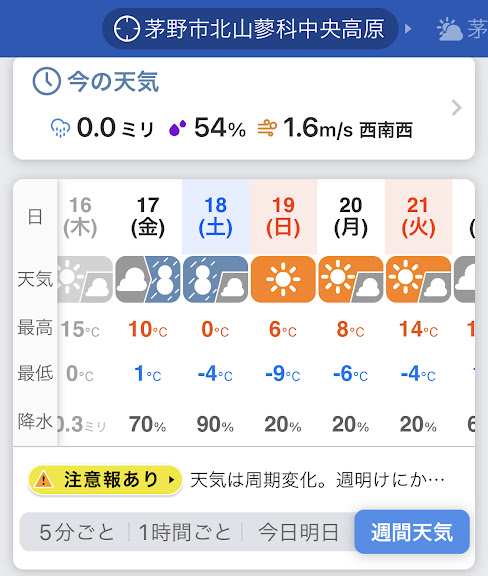The image size is (488, 576).
Task: Select the 21 (火) date column
Action: pos(418,217)
